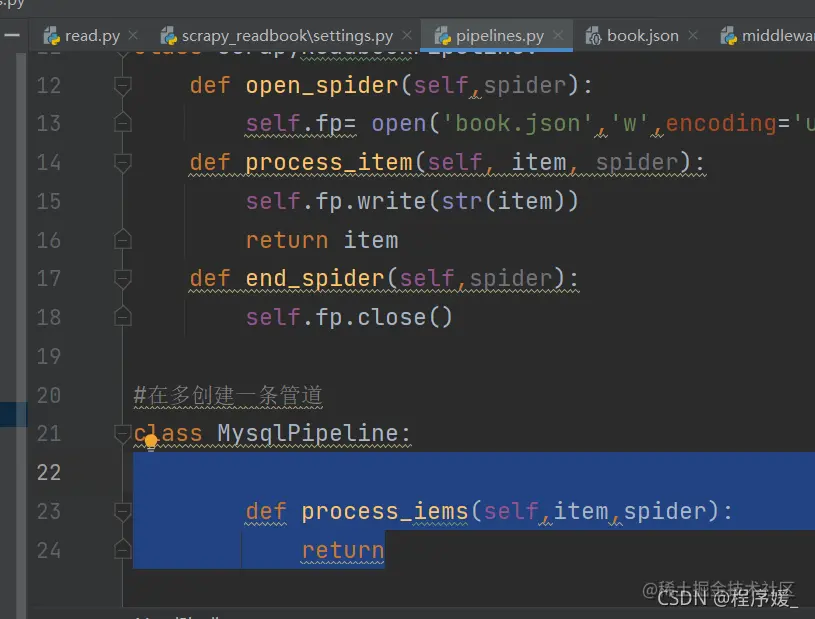Collapse the process_item method on line 14
815x619 pixels.
pos(123,163)
